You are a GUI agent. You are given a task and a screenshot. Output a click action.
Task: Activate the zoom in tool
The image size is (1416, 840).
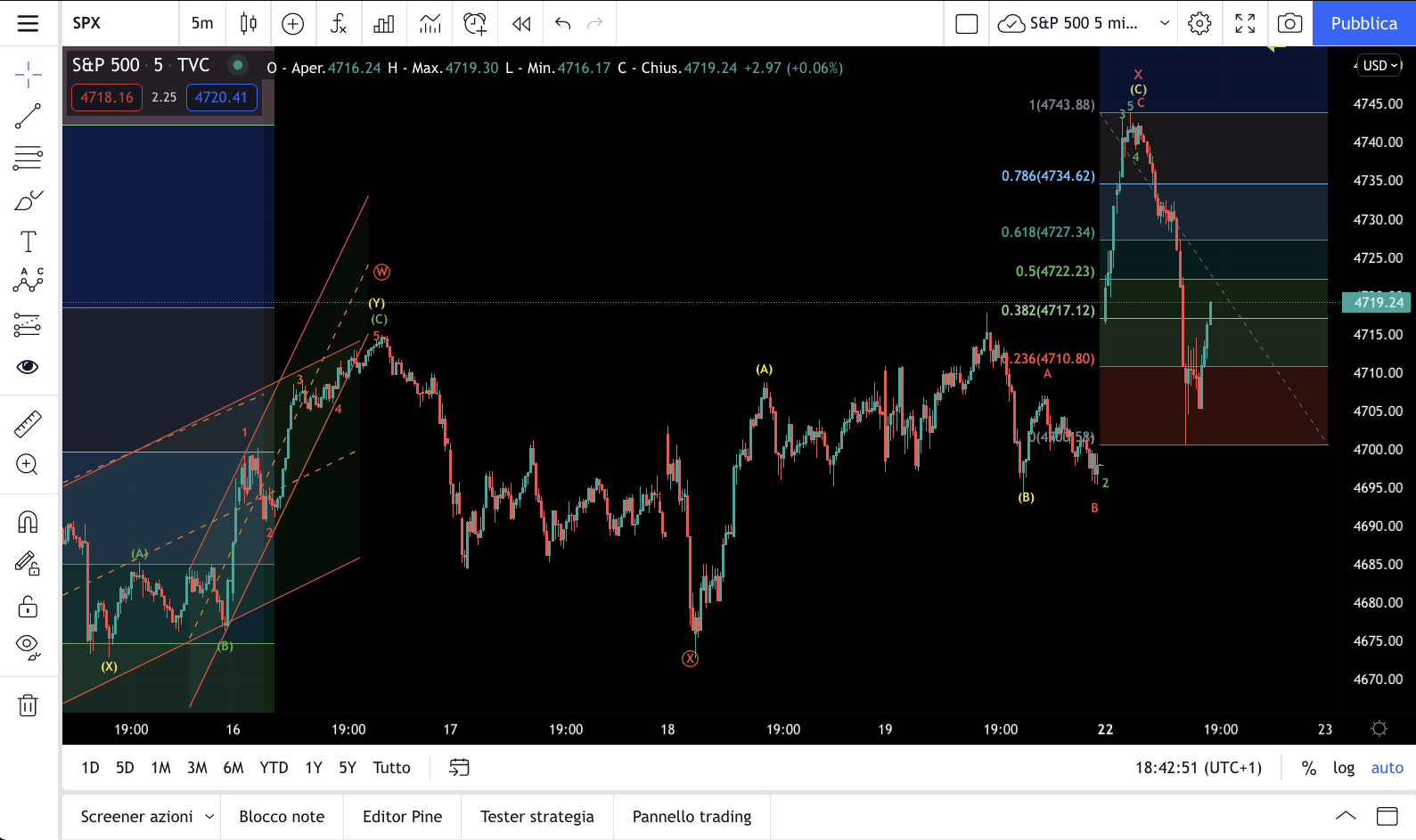point(29,464)
